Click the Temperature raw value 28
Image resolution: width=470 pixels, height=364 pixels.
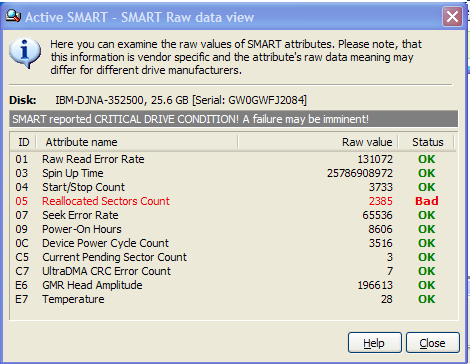pyautogui.click(x=387, y=299)
